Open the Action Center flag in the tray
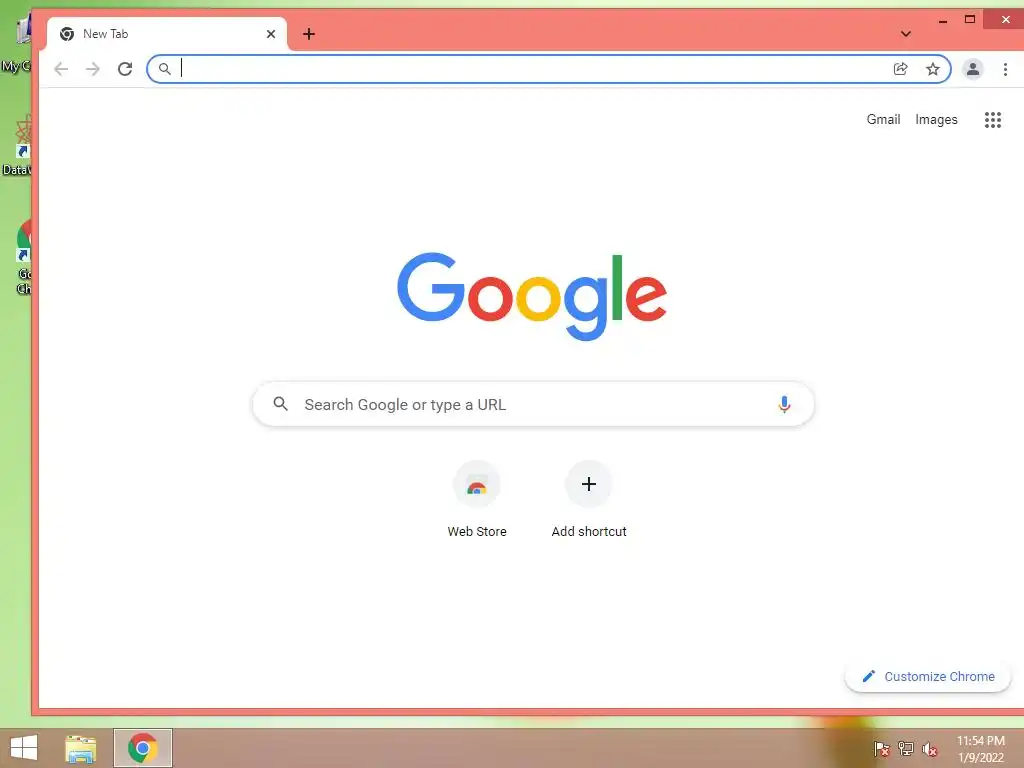 point(881,749)
